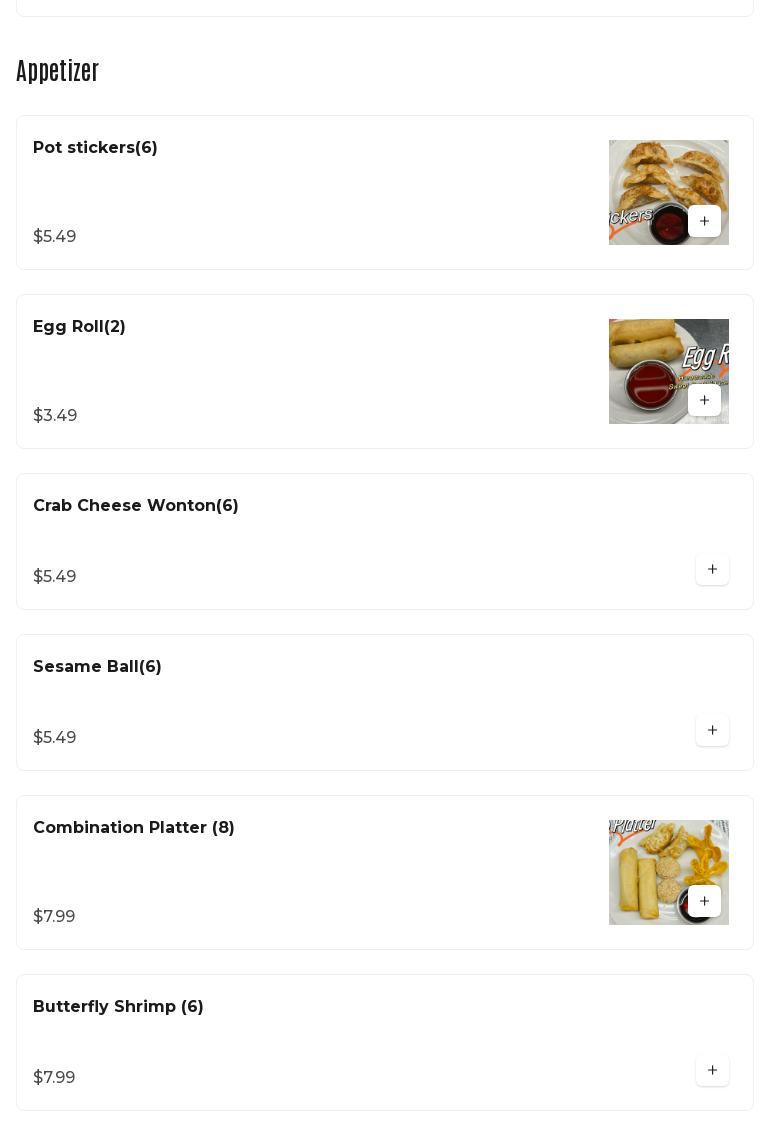Open the Pot stickers(6) item title
The width and height of the screenshot is (770, 1136).
pos(95,148)
